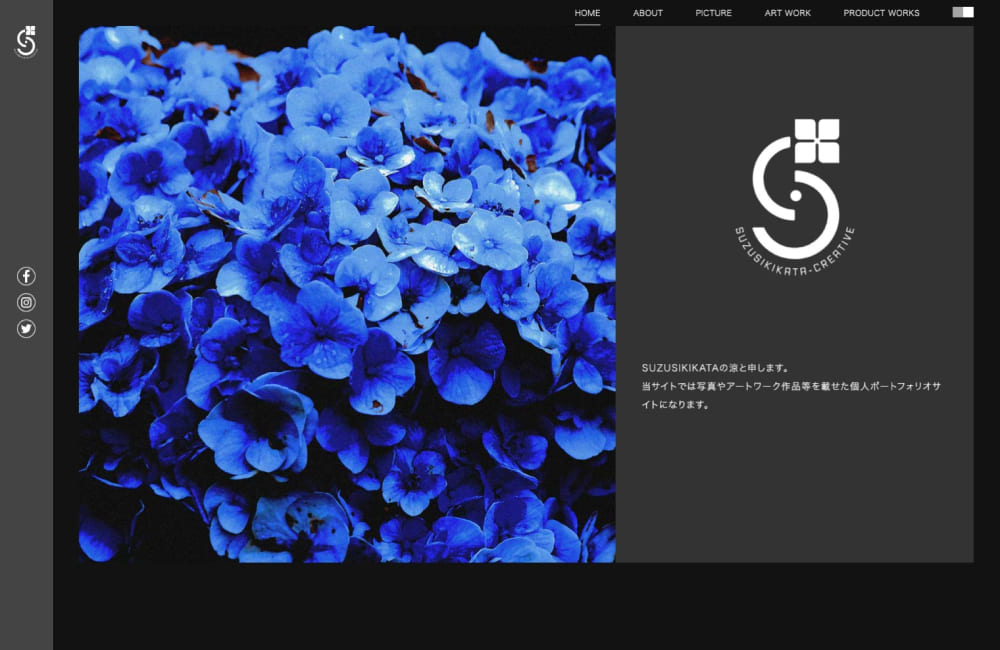The width and height of the screenshot is (1000, 650).
Task: Click the final text line 'イトになります。'
Action: coord(676,405)
